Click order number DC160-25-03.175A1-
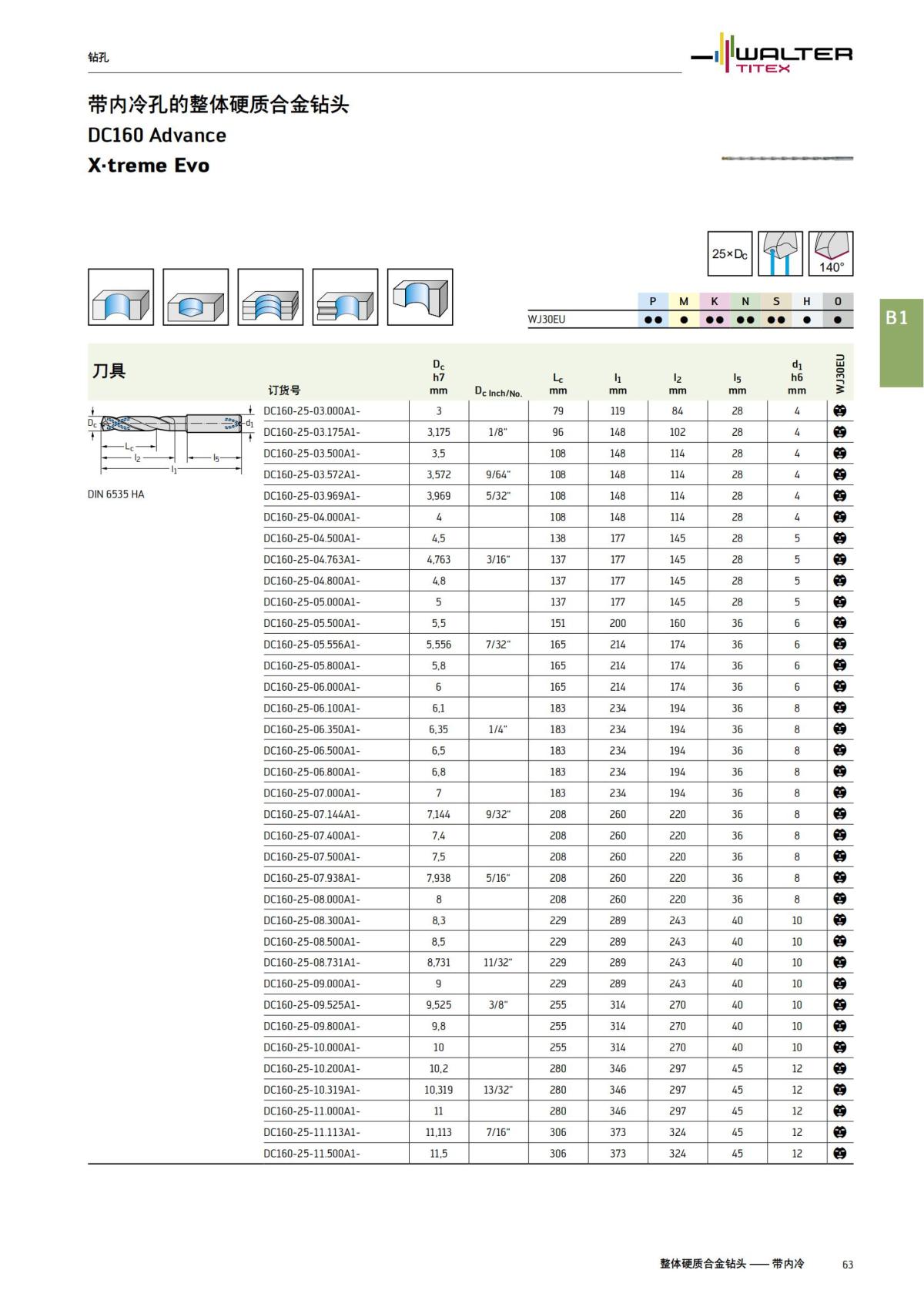 click(x=312, y=432)
